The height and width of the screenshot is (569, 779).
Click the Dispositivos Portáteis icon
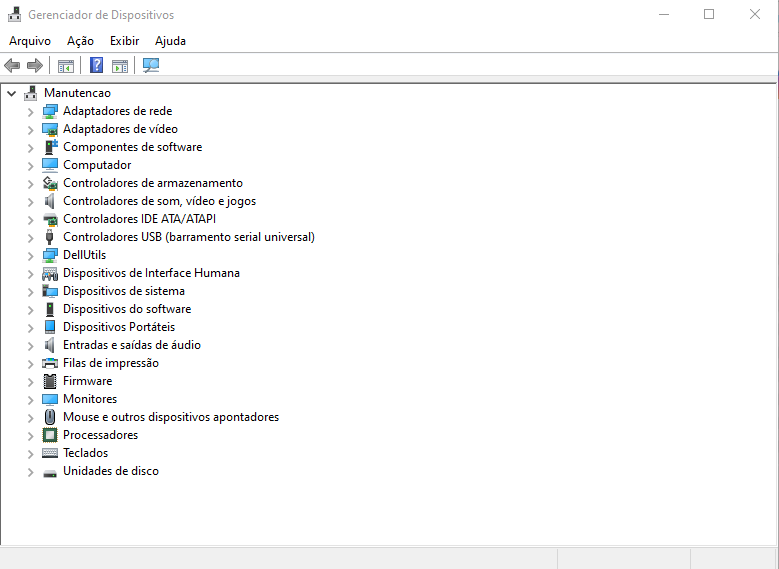pyautogui.click(x=50, y=327)
